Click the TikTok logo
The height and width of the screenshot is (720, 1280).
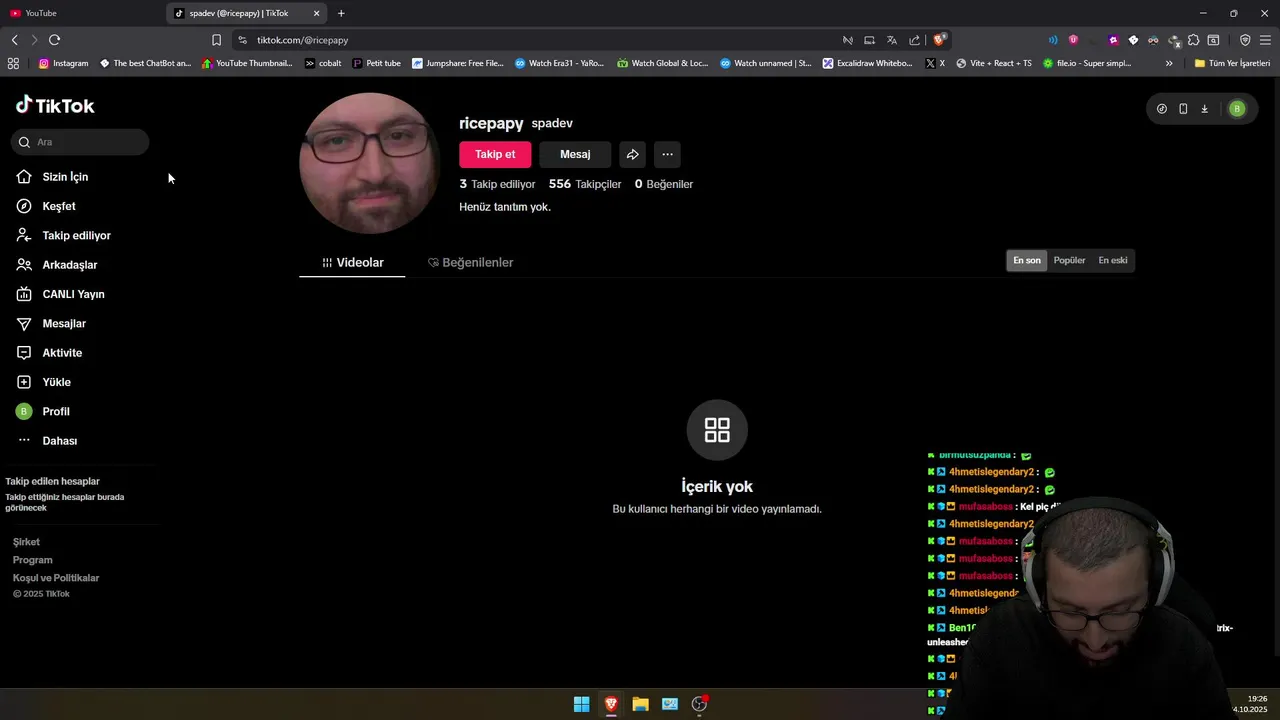click(x=55, y=105)
